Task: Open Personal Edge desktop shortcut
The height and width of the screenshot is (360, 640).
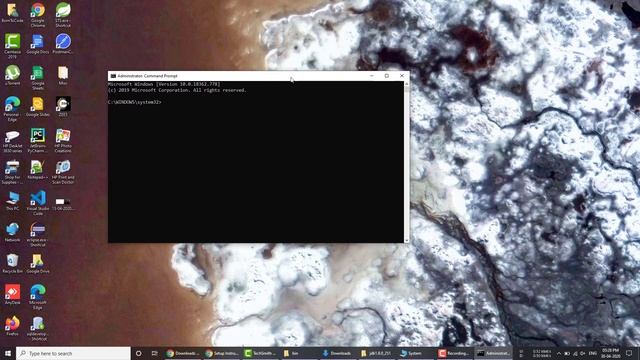Action: click(12, 109)
